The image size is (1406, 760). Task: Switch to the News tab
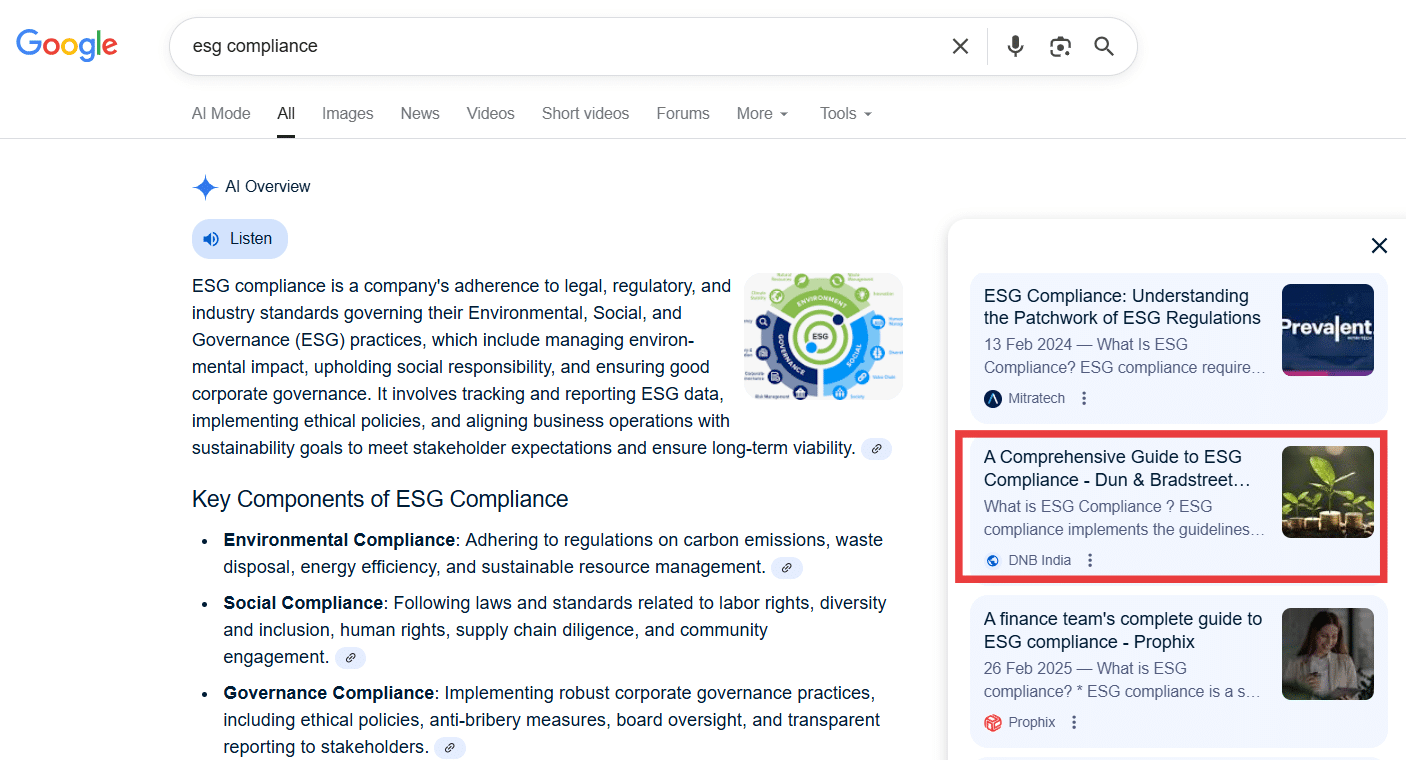pyautogui.click(x=420, y=114)
